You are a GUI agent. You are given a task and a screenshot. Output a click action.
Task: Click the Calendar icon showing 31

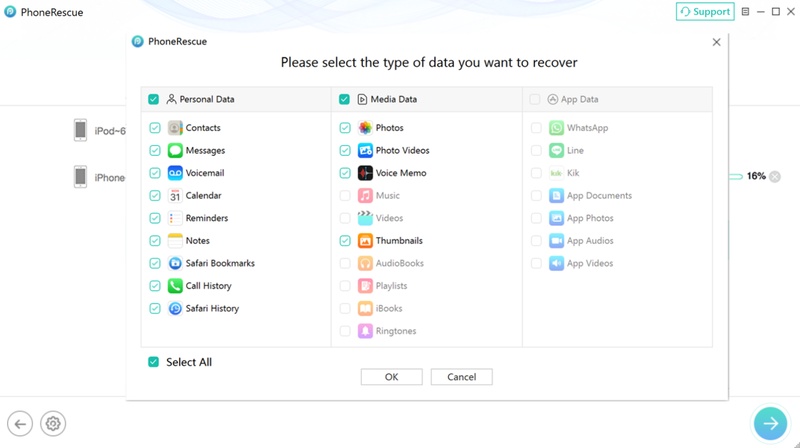(175, 195)
